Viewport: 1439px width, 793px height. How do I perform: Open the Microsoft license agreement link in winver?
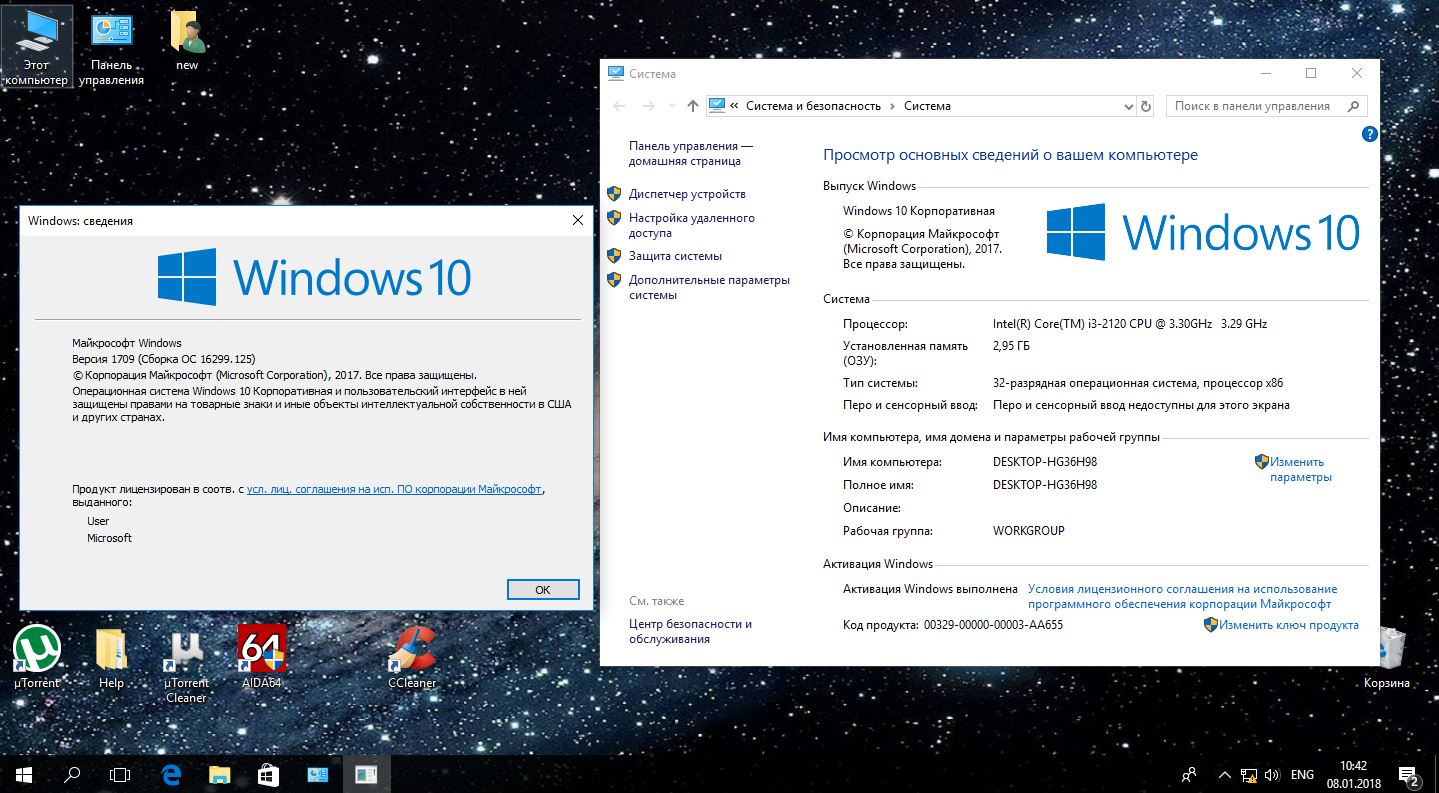394,489
